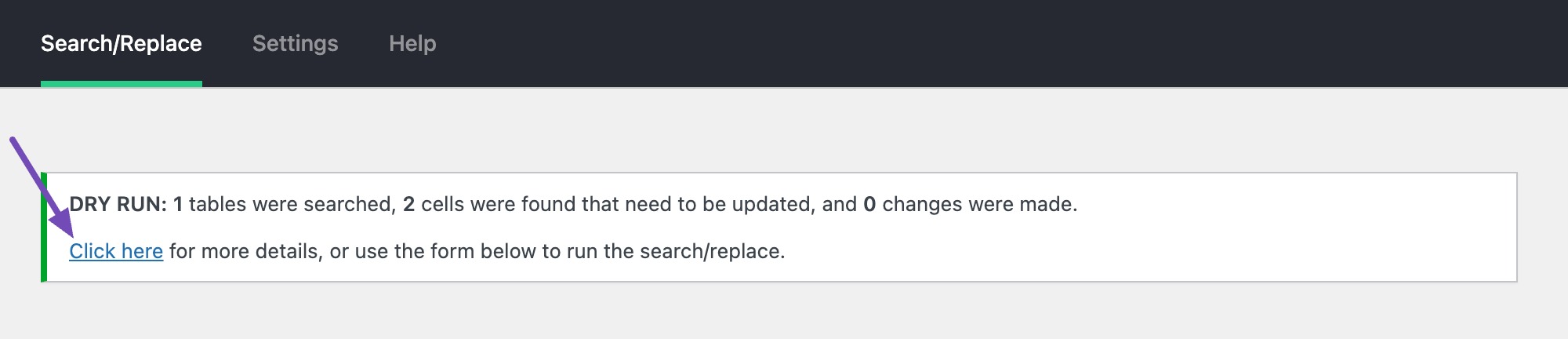
Task: Click the gray page background below notice
Action: (784, 314)
